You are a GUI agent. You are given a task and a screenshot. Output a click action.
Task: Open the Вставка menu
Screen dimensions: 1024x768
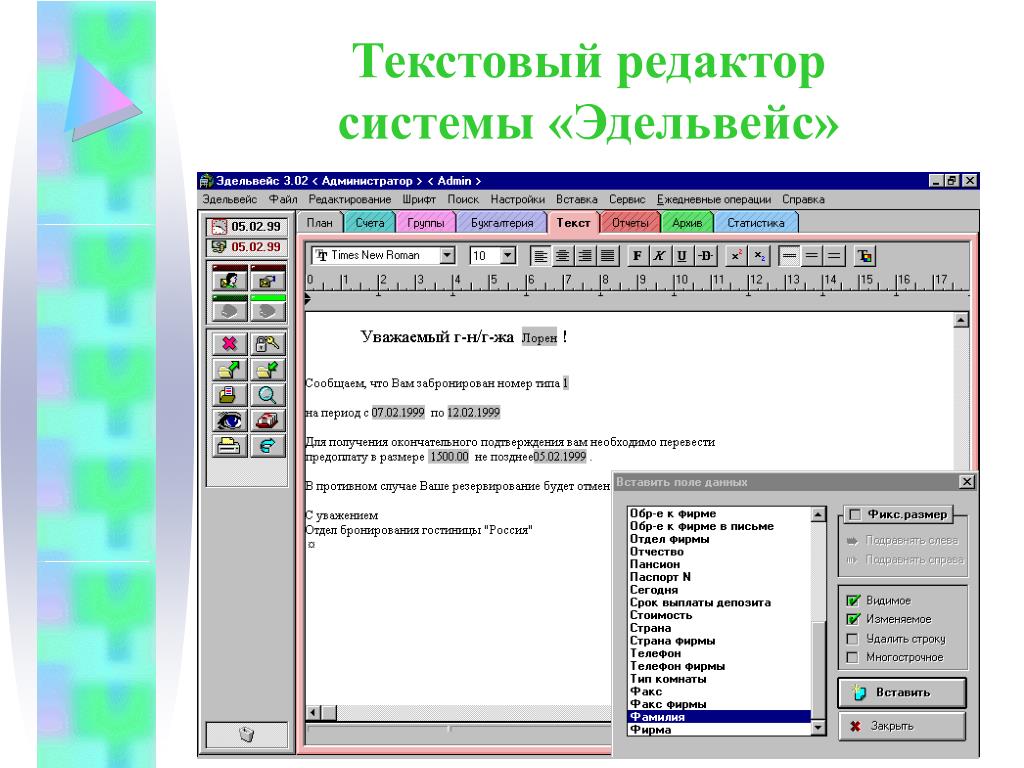click(577, 199)
